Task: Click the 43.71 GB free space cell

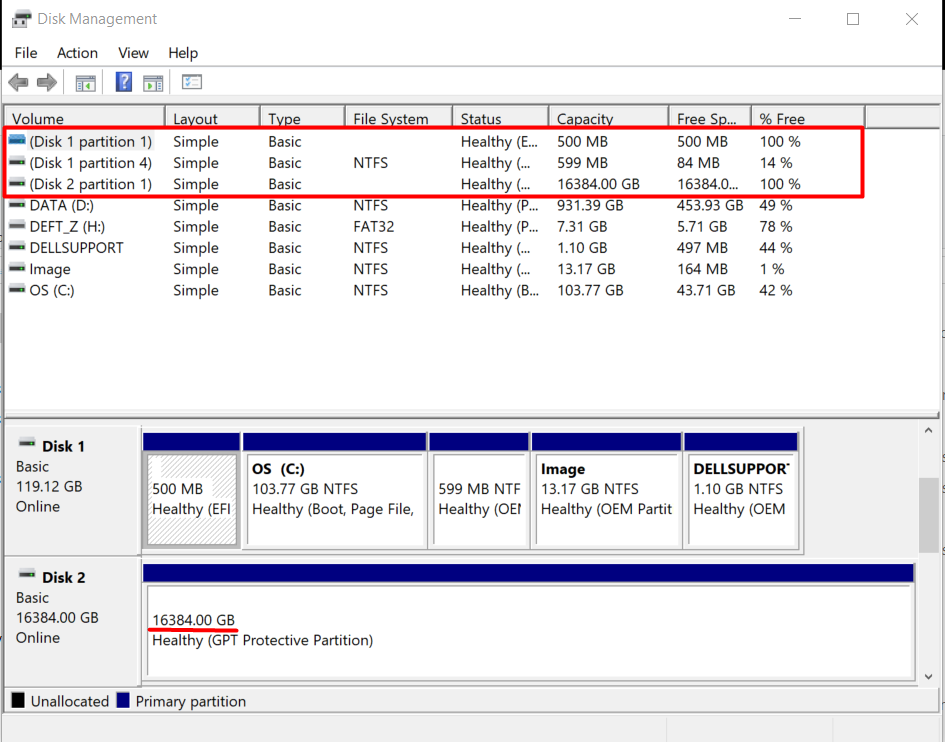Action: 706,290
